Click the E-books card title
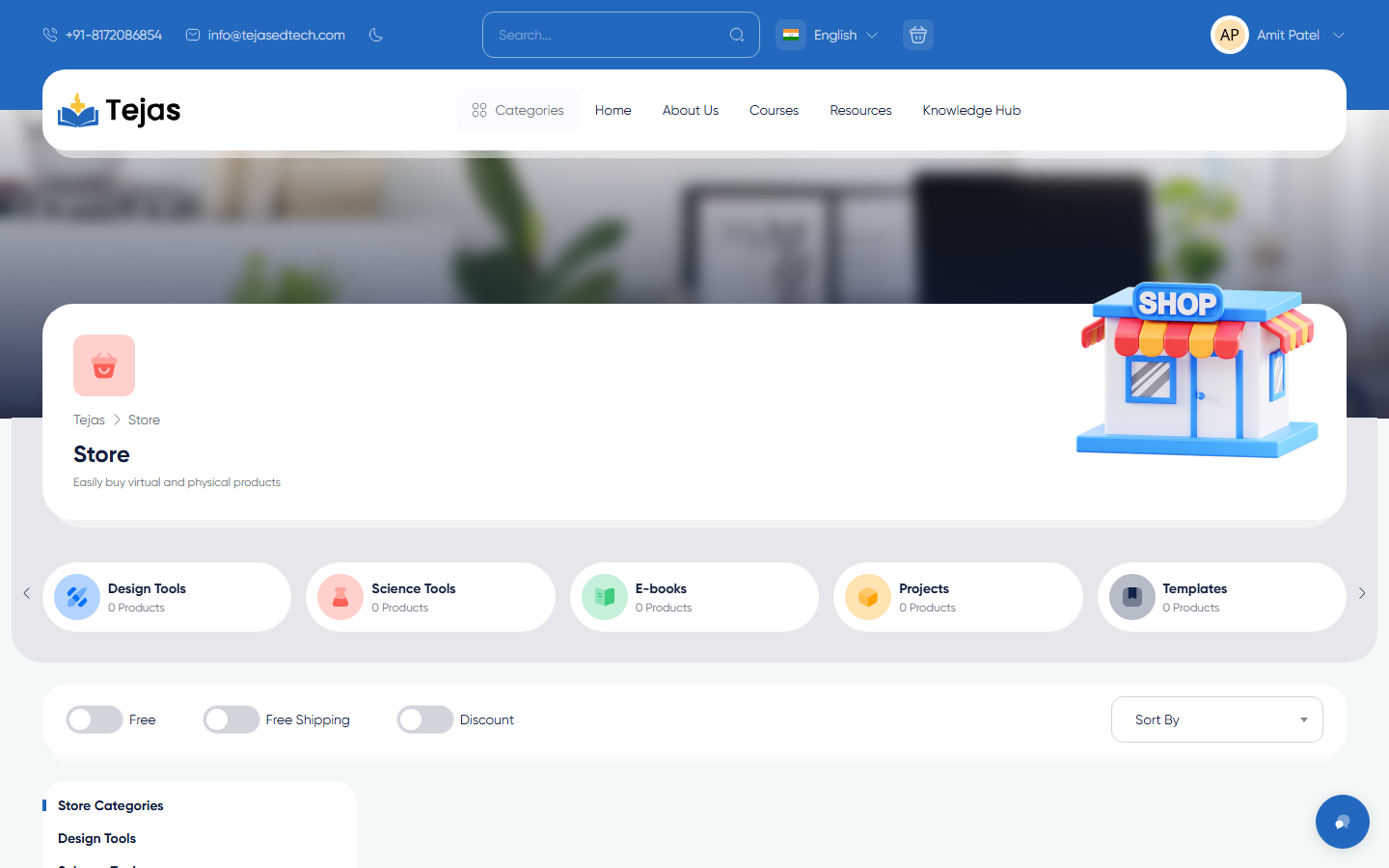This screenshot has width=1389, height=868. click(x=662, y=588)
